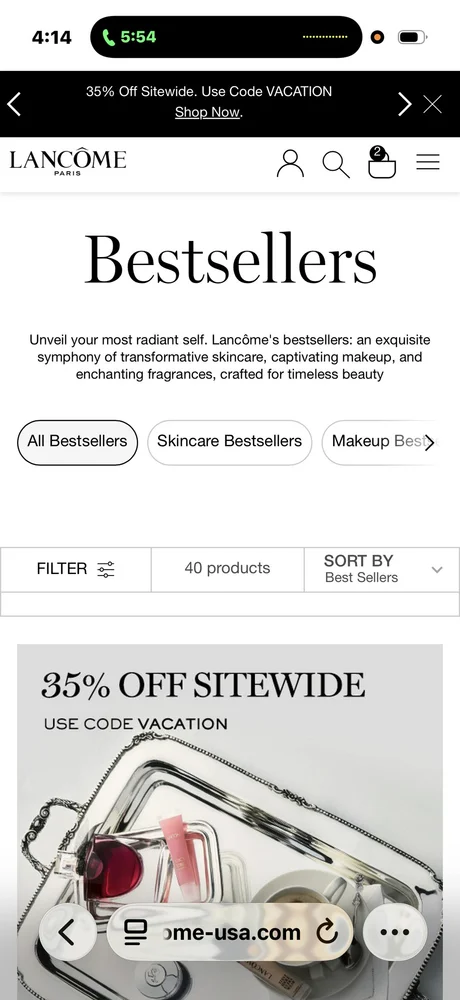The width and height of the screenshot is (460, 1000).
Task: Dismiss the promo banner
Action: [x=433, y=104]
